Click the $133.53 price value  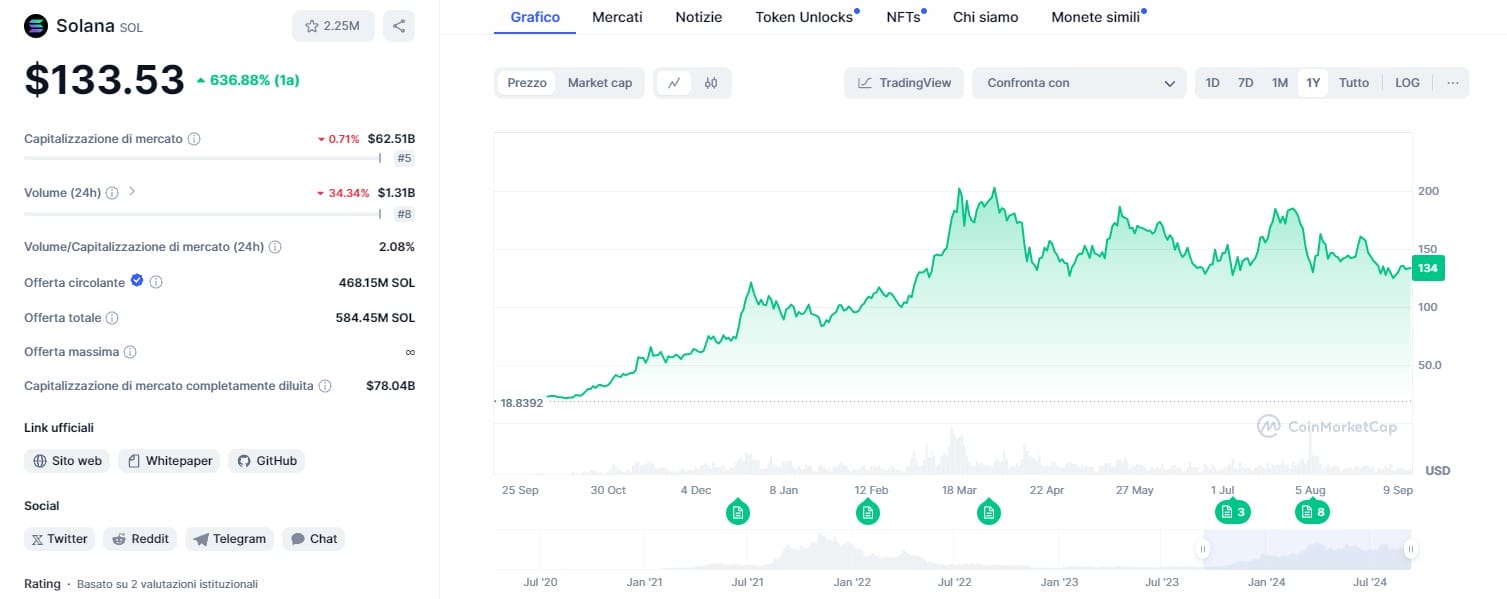pos(104,80)
